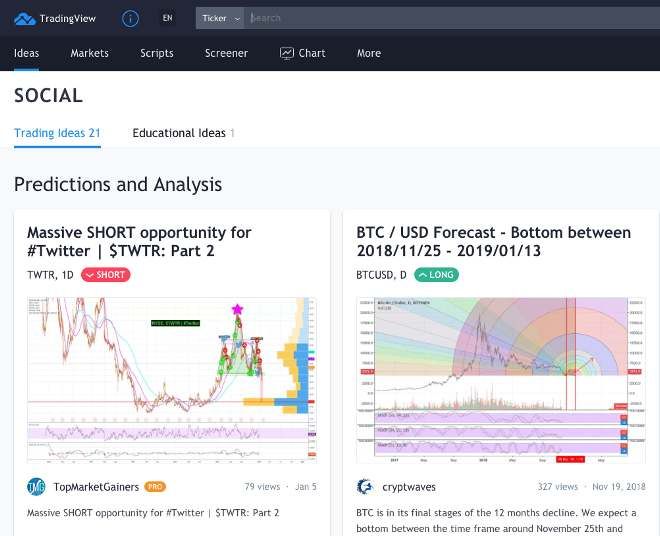Viewport: 660px width, 536px height.
Task: Open the BTC / USD Forecast idea title
Action: tap(493, 242)
